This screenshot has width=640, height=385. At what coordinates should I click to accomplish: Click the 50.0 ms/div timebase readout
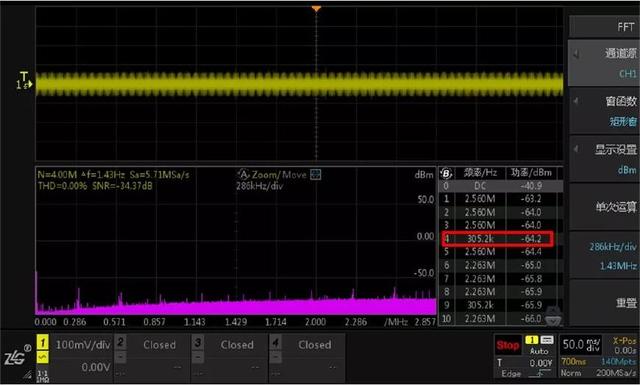(x=581, y=345)
